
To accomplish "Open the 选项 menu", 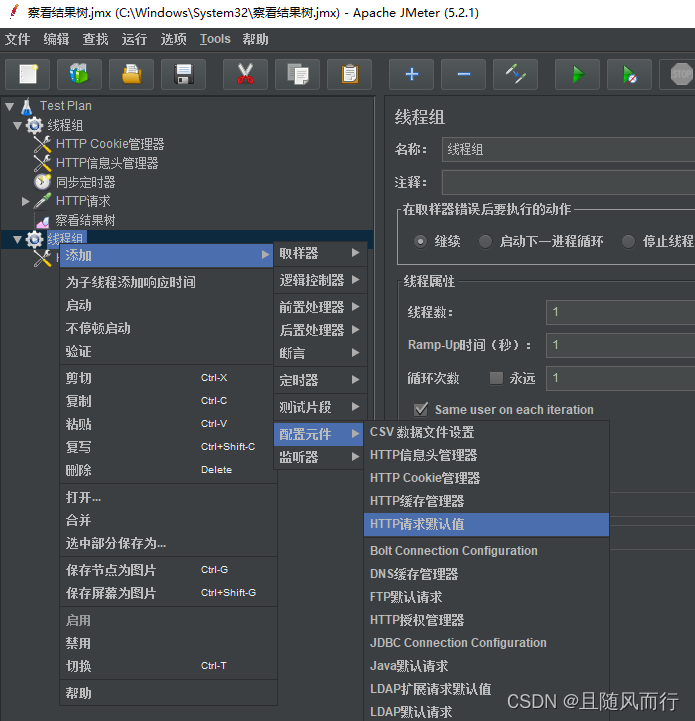I will point(173,39).
